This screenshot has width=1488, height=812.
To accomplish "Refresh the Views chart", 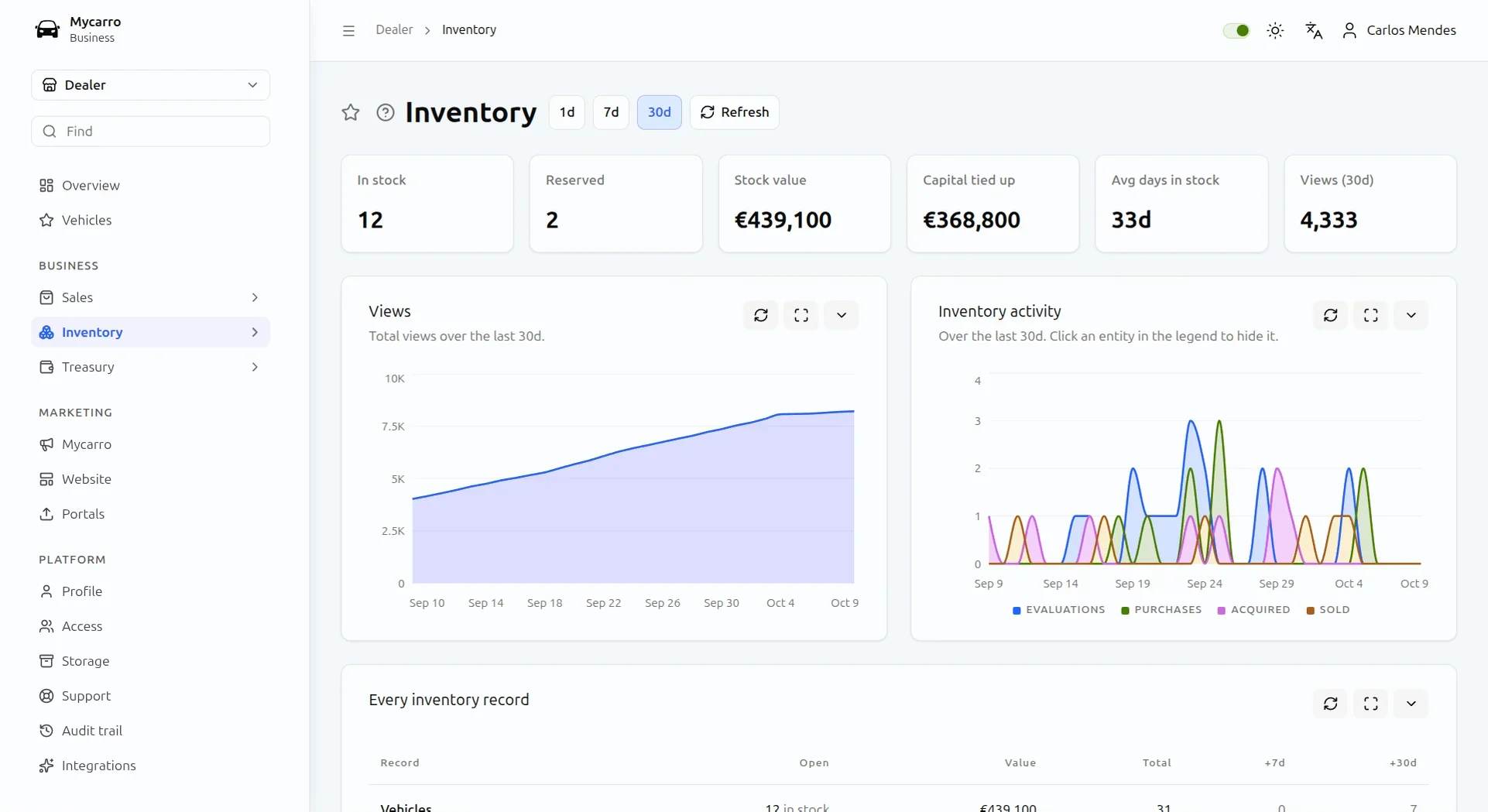I will (x=761, y=315).
